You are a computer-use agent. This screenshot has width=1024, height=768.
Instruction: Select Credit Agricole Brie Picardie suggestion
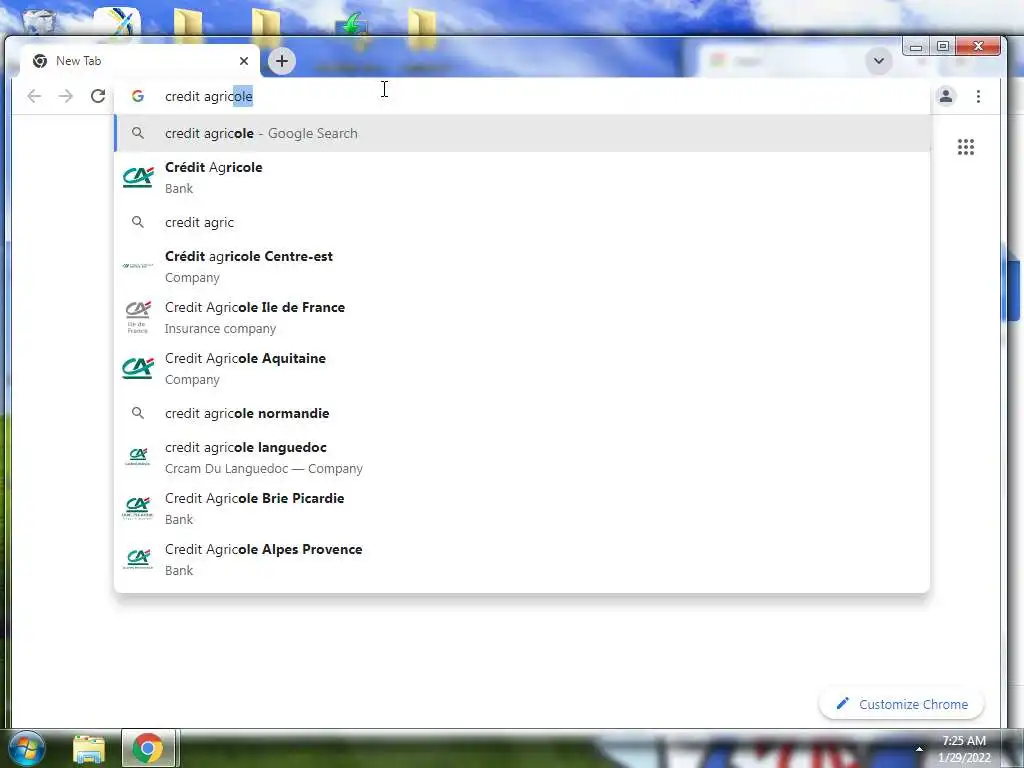522,509
